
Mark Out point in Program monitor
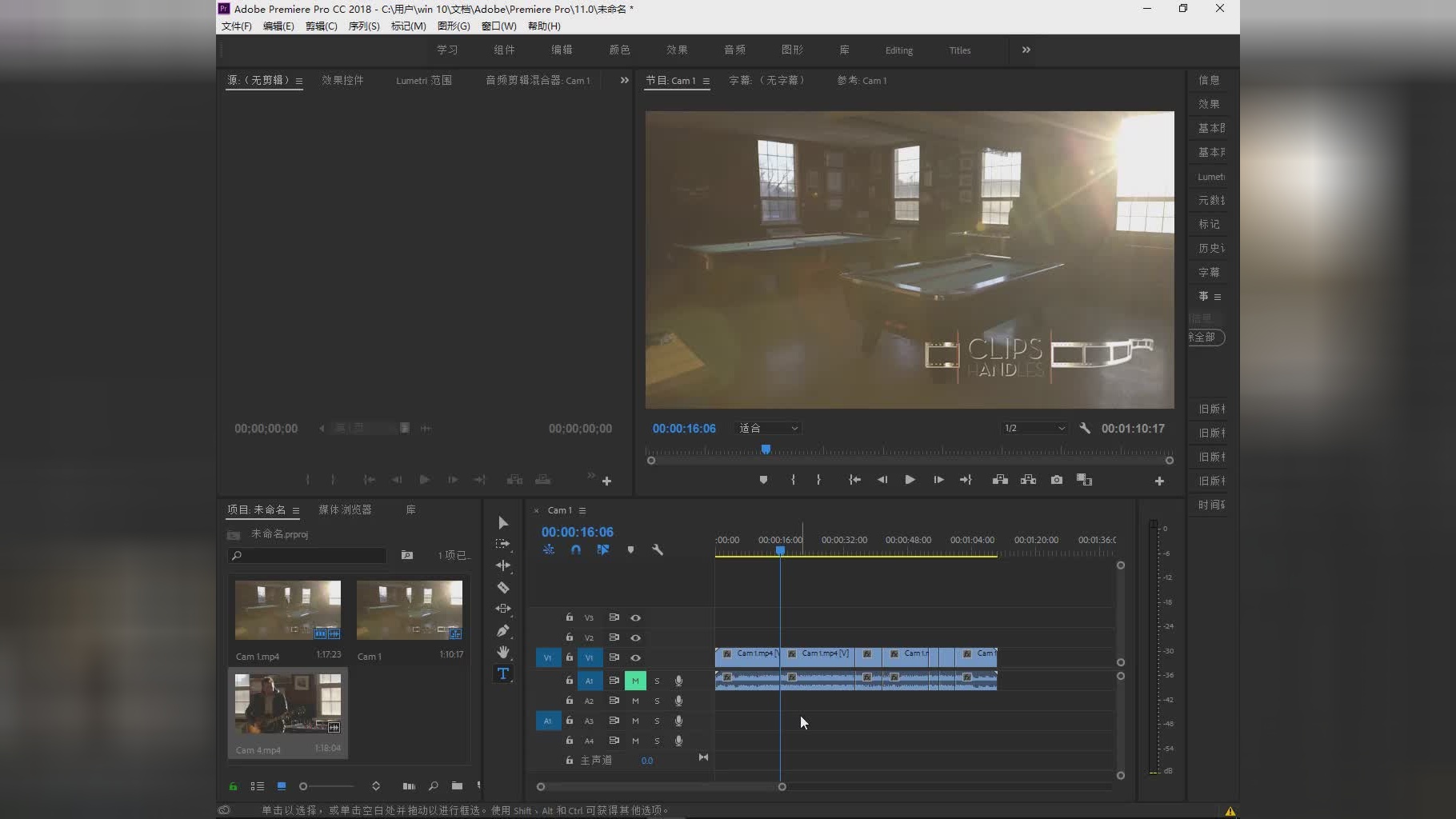tap(818, 480)
